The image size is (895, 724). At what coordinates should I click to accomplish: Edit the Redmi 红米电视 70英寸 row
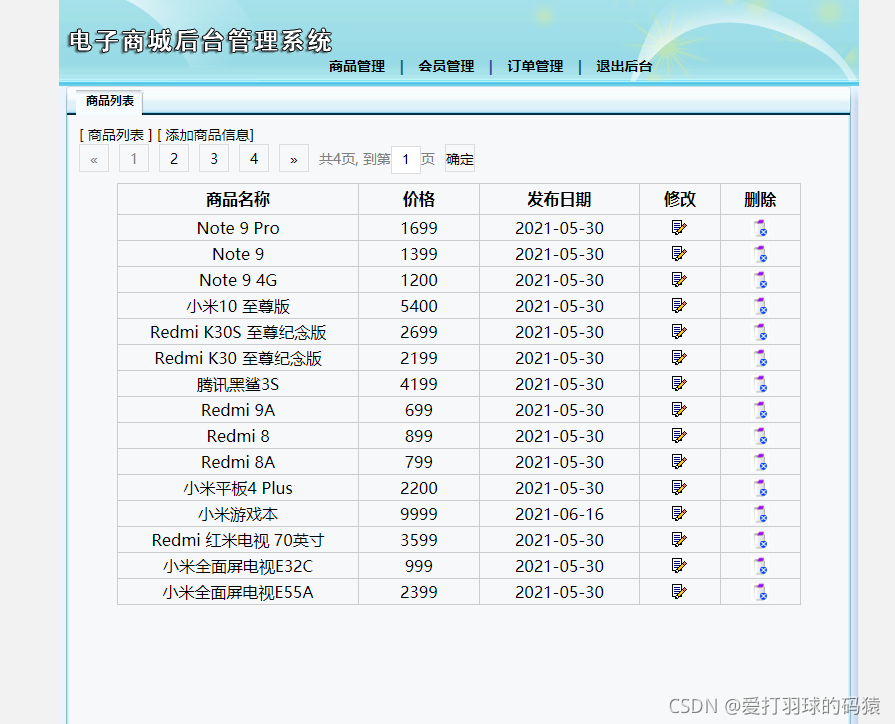(x=680, y=539)
